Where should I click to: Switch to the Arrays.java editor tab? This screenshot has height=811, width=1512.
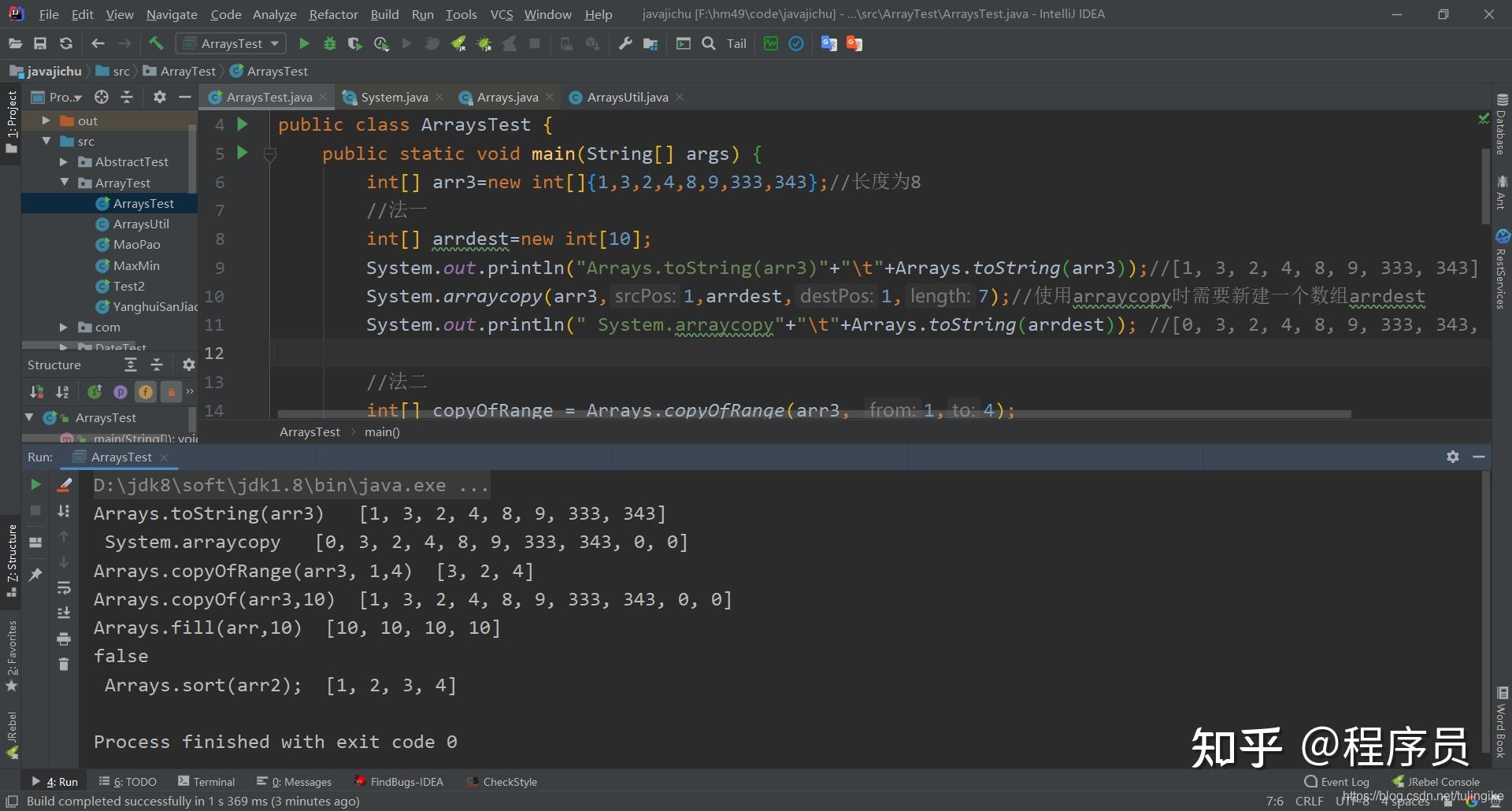pos(507,98)
